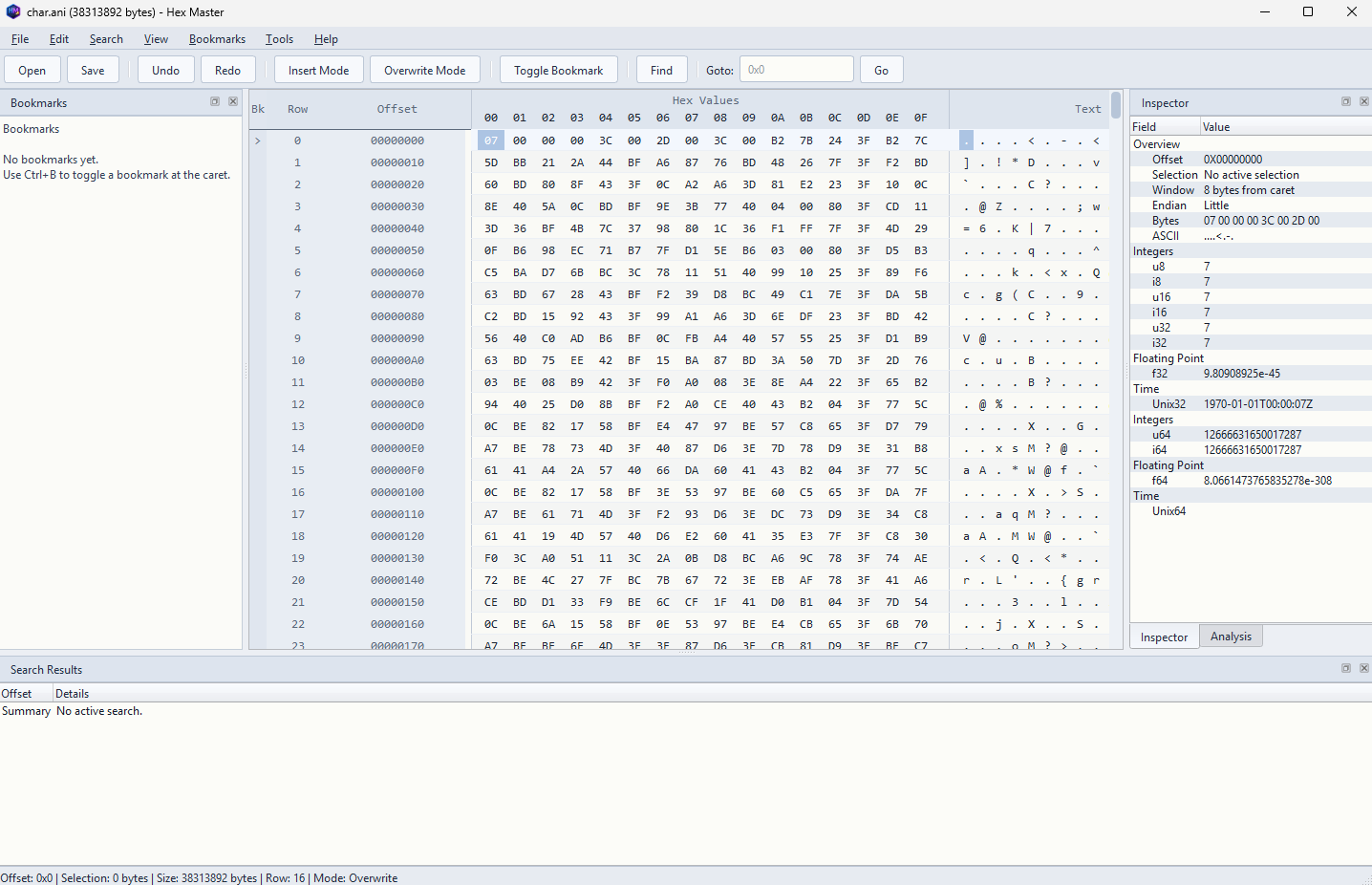
Task: Collapse the Floating Point section
Action: (1168, 357)
